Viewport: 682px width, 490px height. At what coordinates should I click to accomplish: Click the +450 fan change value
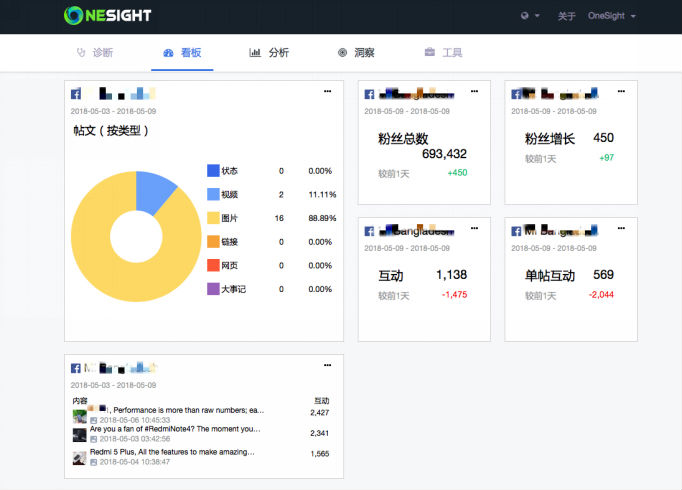coord(457,173)
